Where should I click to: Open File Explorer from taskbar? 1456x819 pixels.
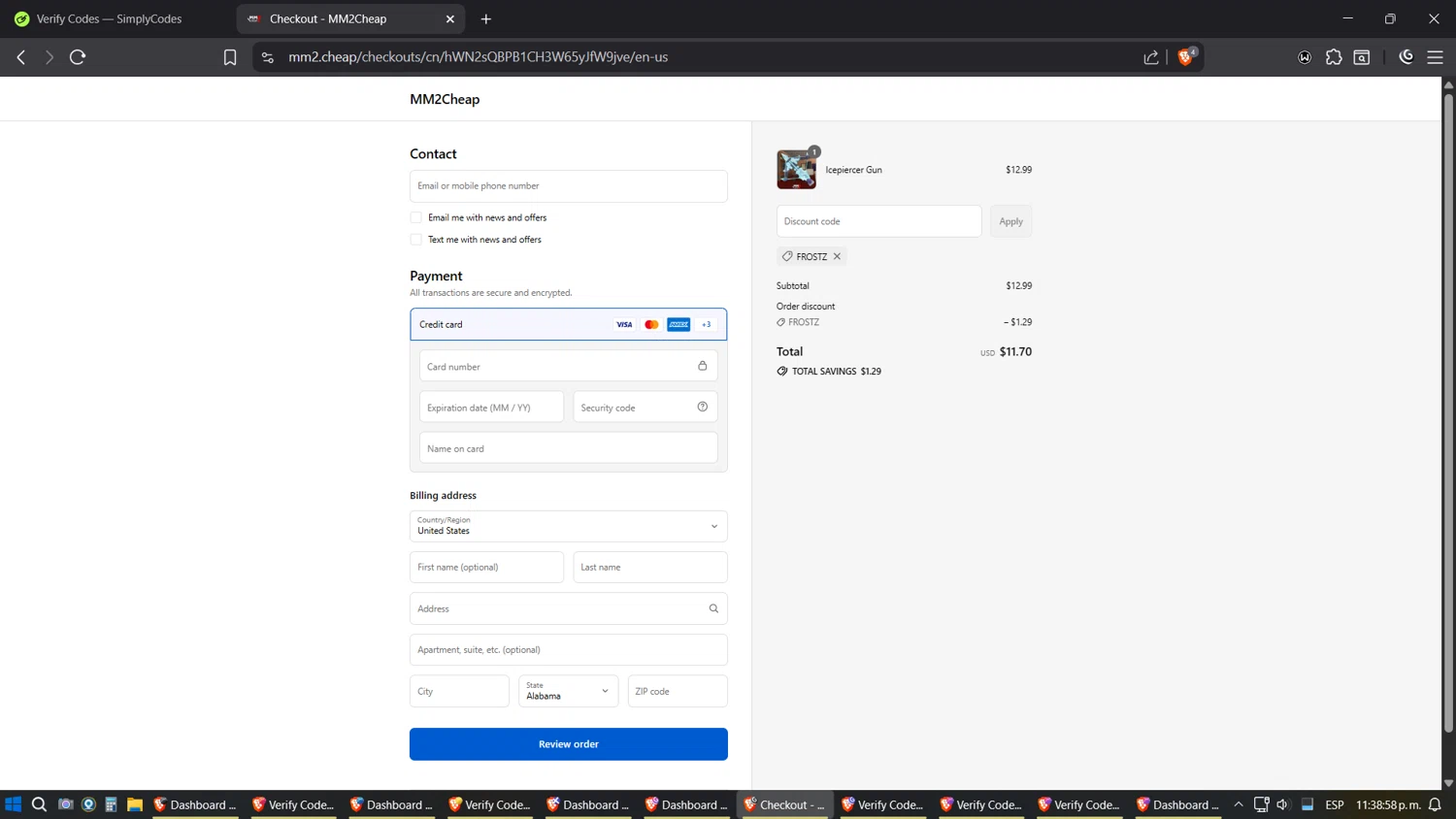click(x=135, y=804)
